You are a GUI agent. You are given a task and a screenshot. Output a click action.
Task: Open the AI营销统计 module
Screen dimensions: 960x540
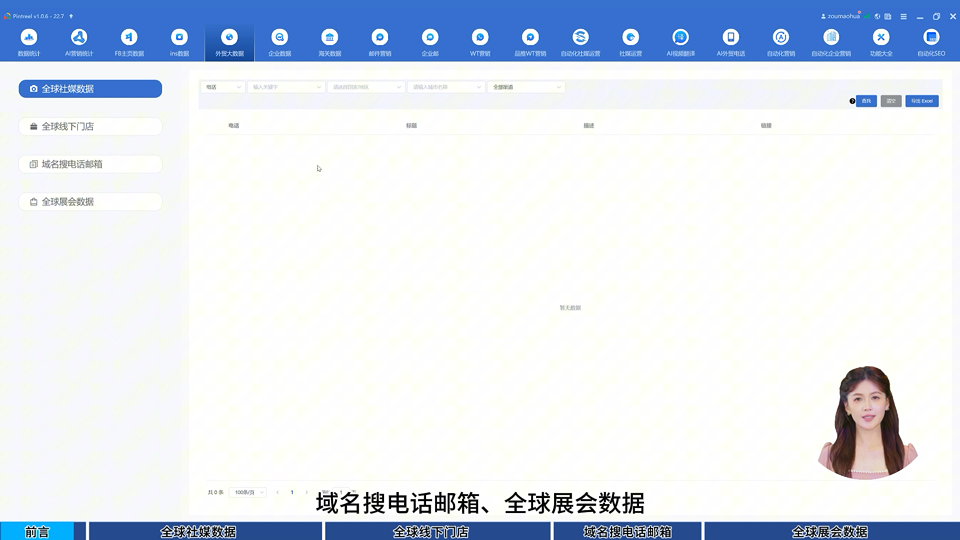79,42
